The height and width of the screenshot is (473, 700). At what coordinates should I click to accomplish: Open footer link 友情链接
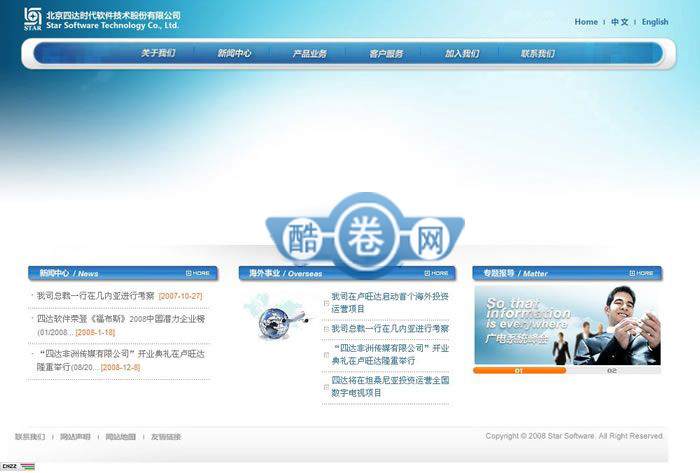tap(166, 437)
